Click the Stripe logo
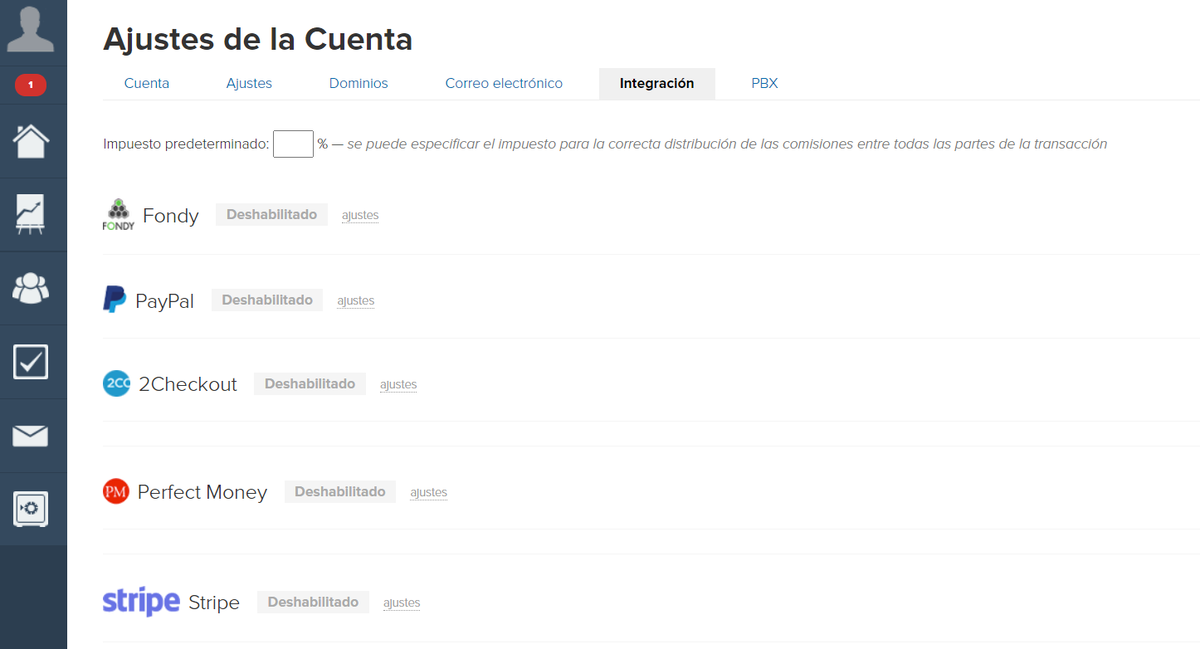 [x=141, y=602]
